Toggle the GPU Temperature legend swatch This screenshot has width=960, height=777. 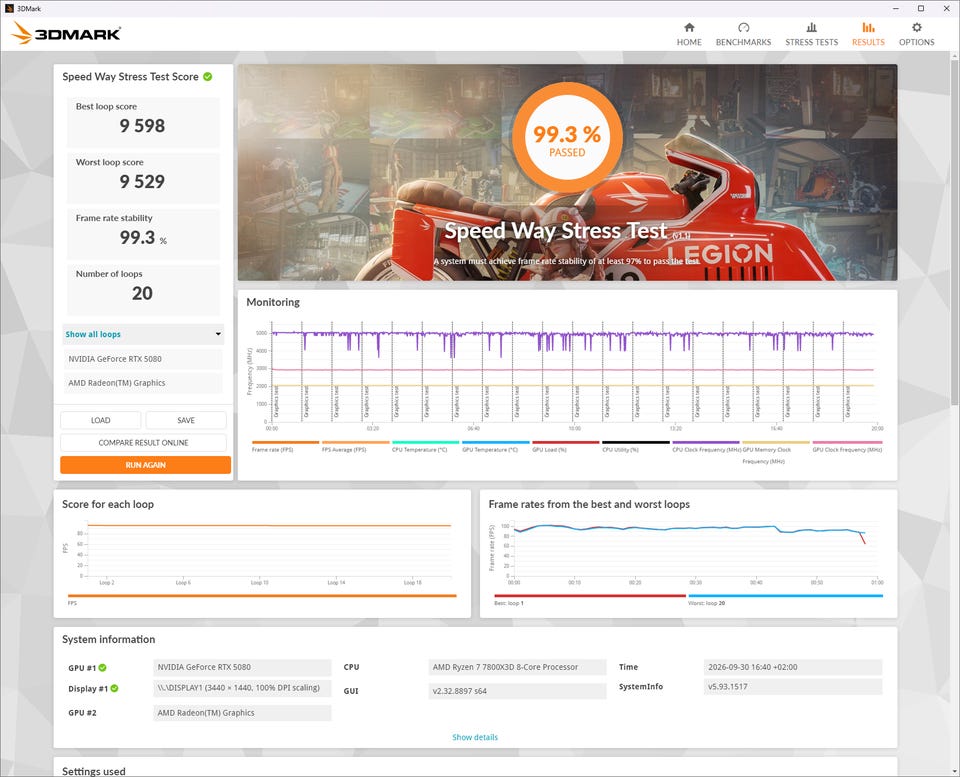[x=496, y=442]
